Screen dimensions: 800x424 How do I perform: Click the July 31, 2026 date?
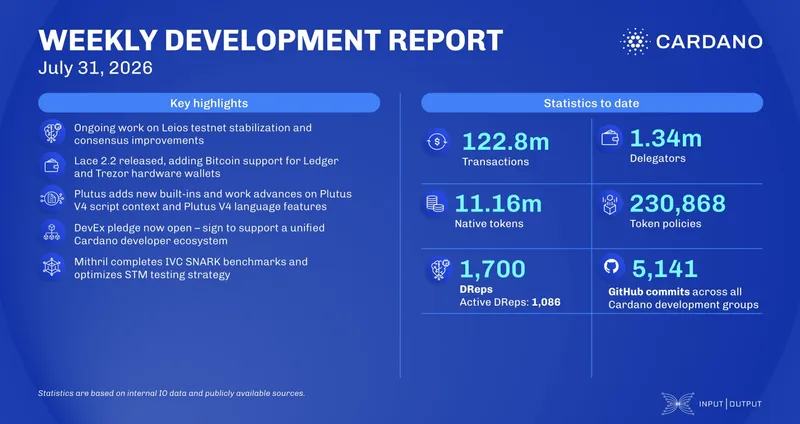pos(95,68)
